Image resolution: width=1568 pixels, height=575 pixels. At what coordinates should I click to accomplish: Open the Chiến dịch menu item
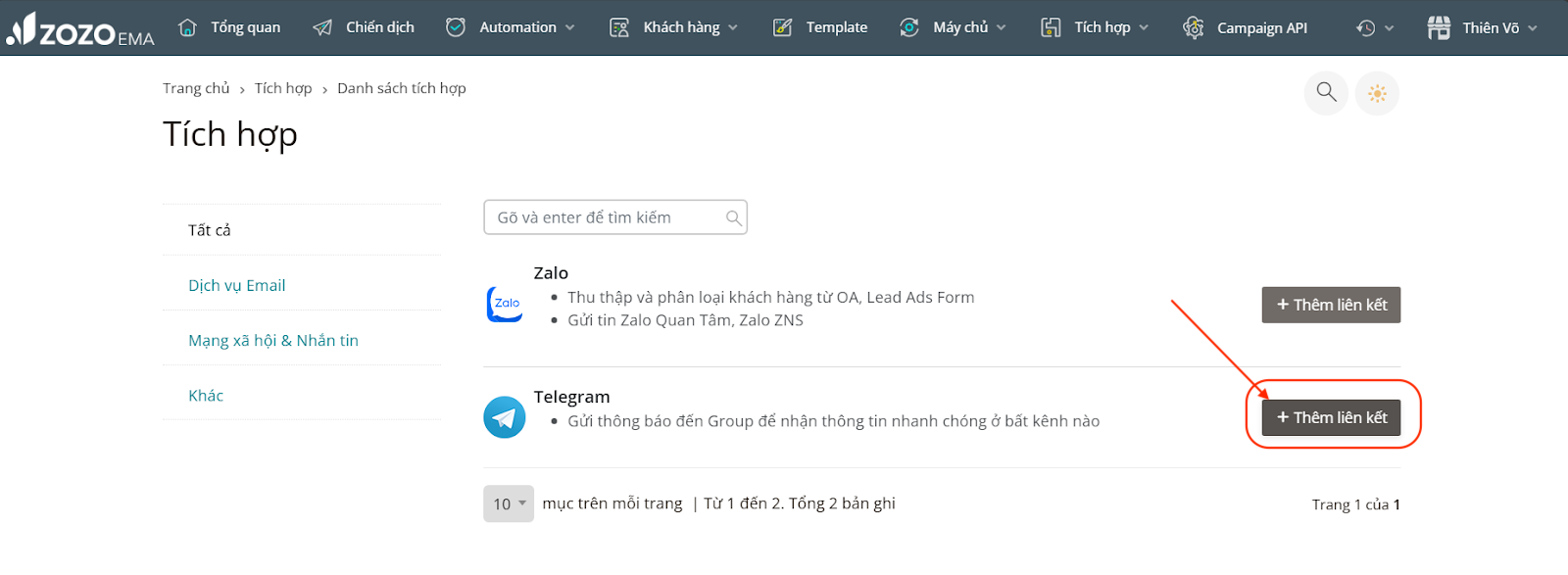(x=364, y=27)
